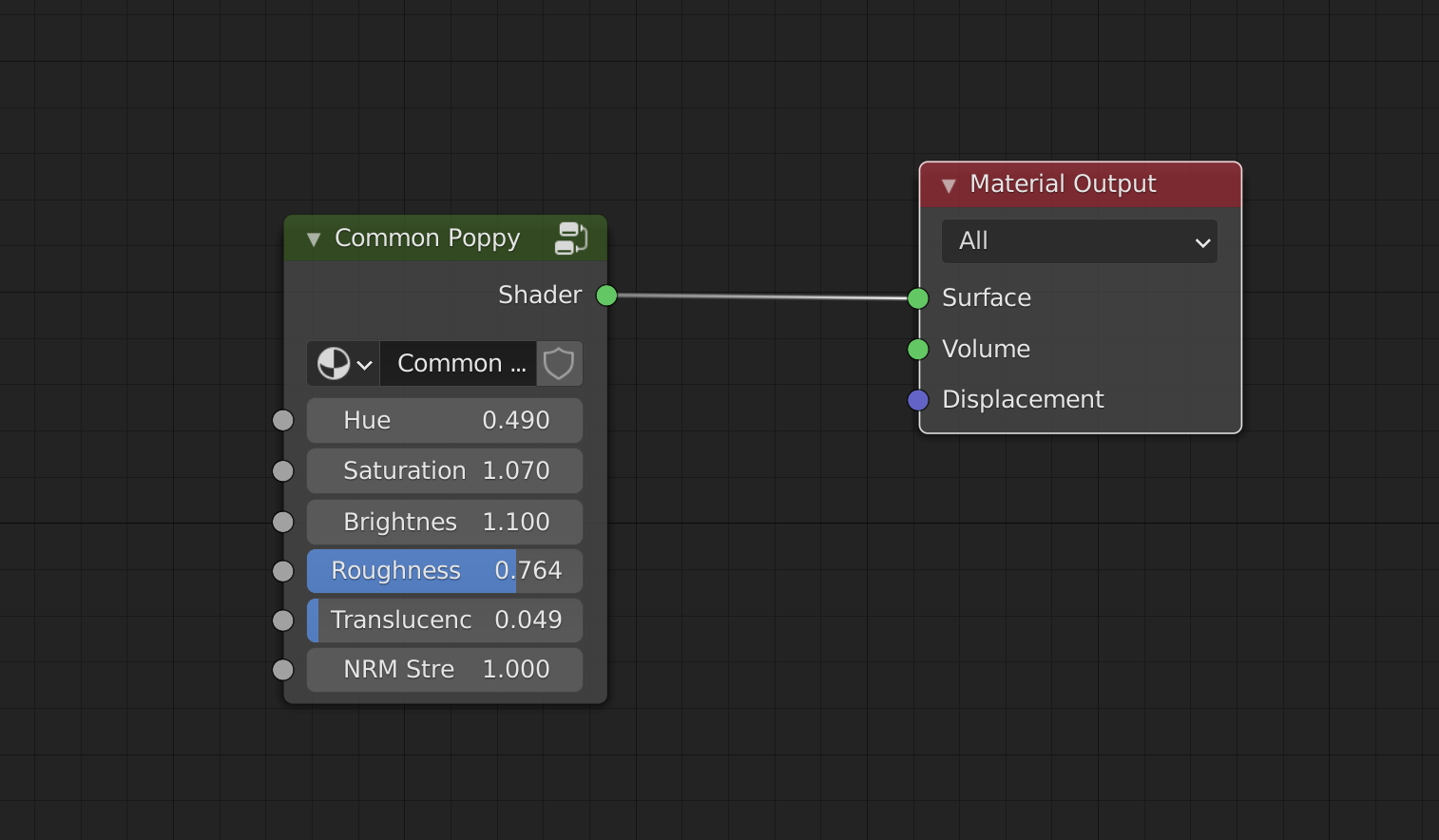Image resolution: width=1439 pixels, height=840 pixels.
Task: Adjust the Translucency slider
Action: [x=445, y=620]
